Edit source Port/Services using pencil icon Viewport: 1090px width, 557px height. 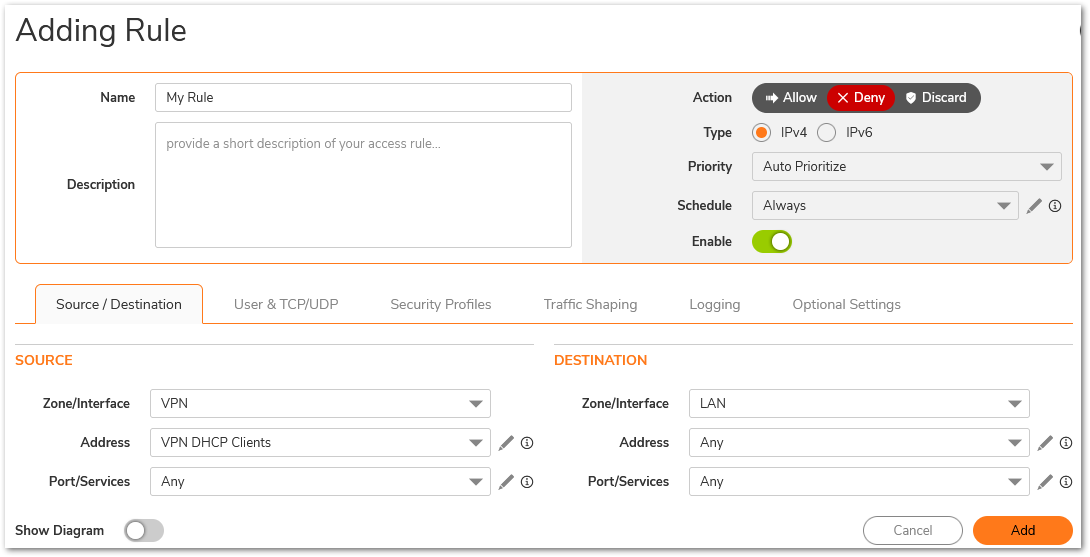[506, 482]
